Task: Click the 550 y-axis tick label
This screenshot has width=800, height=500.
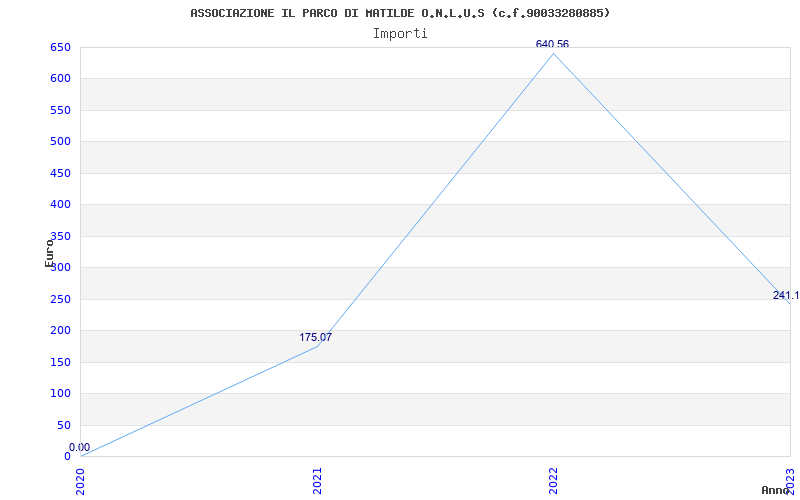Action: (60, 110)
